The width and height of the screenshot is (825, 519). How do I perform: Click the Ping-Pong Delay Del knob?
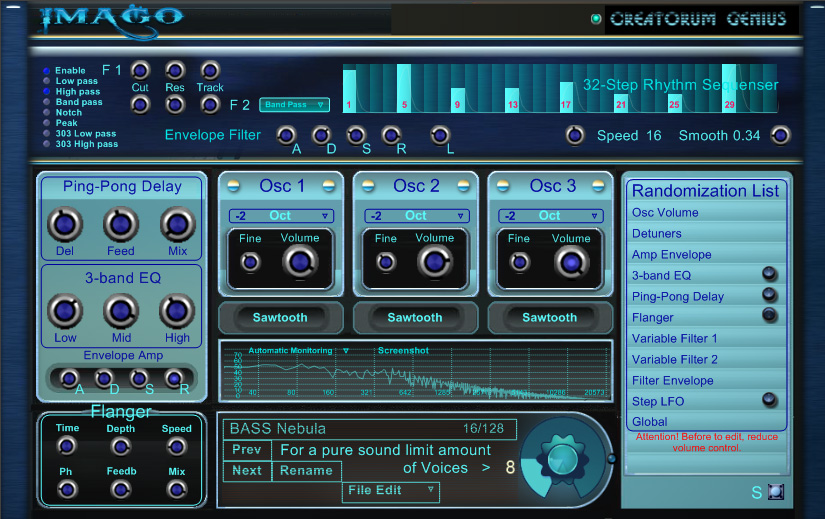65,224
